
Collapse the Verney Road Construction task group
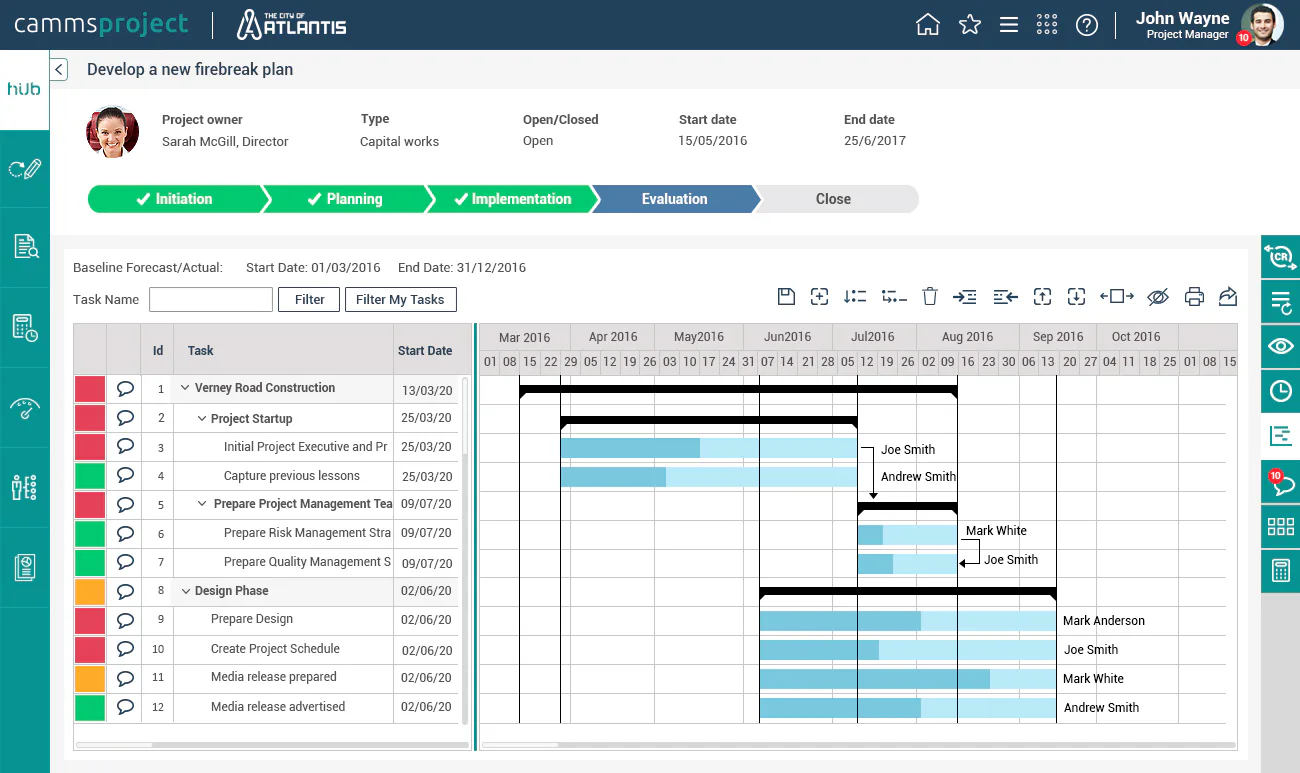tap(185, 388)
